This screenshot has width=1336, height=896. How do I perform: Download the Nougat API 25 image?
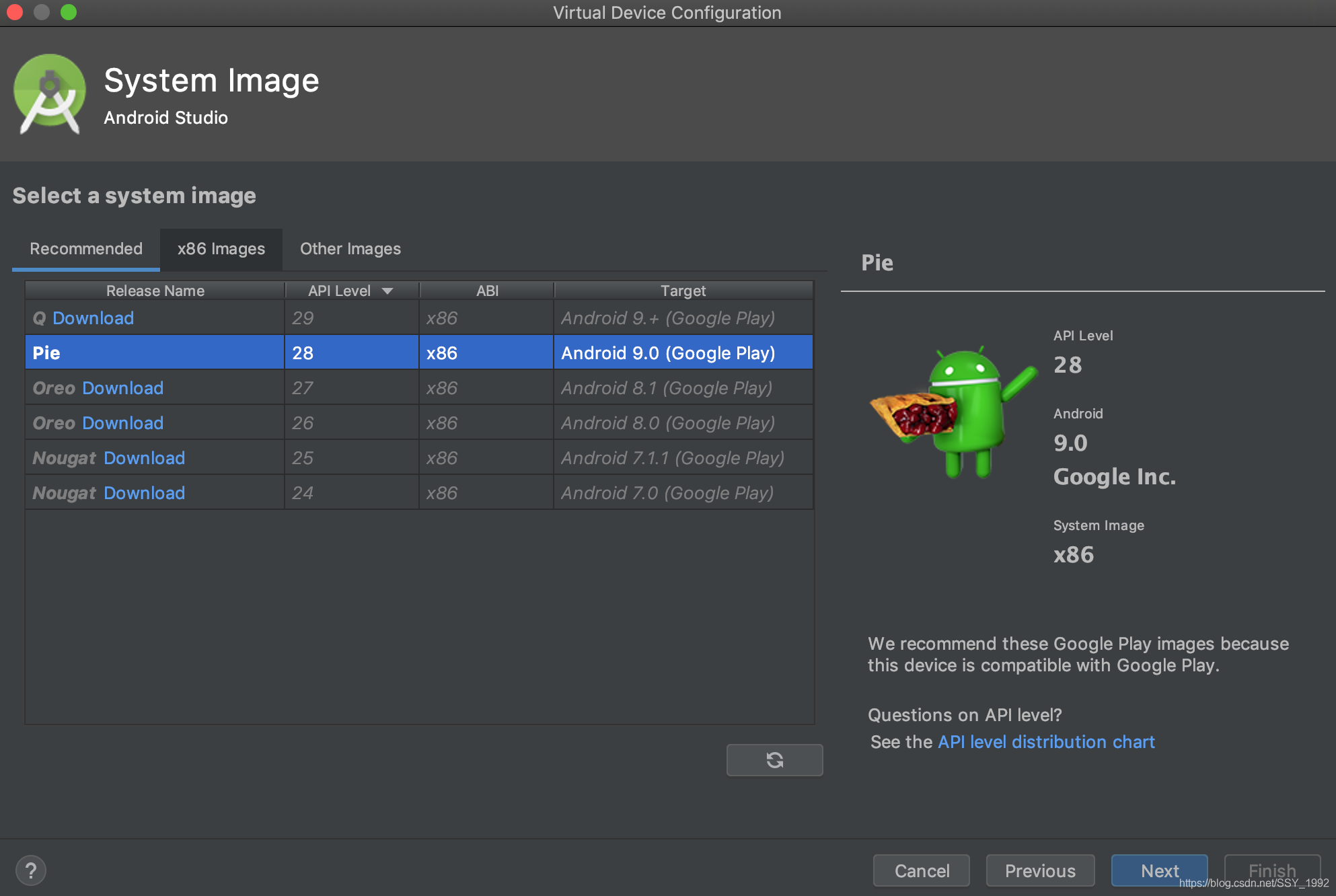(x=144, y=458)
